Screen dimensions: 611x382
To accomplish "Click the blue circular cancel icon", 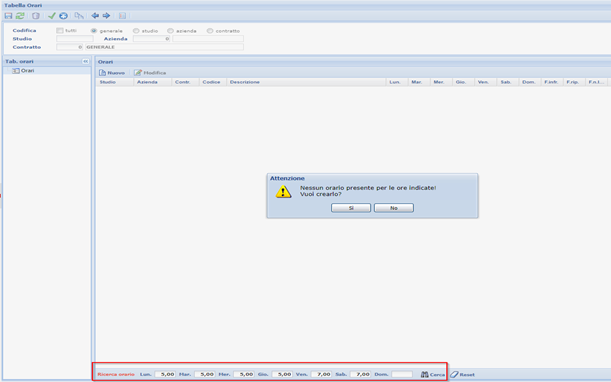I will click(x=63, y=16).
